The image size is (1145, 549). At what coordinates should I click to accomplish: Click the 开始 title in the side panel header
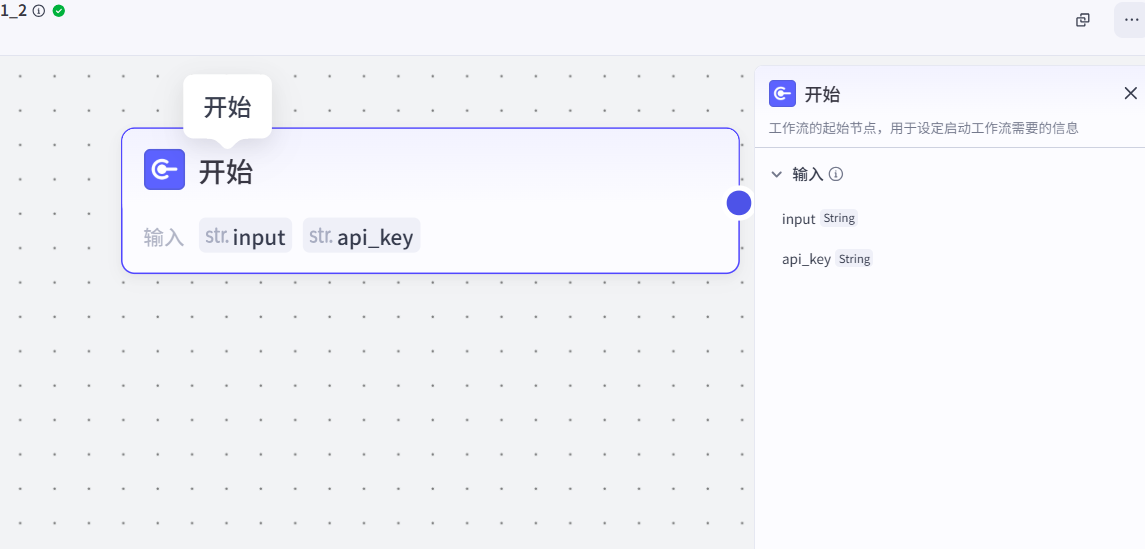point(822,95)
